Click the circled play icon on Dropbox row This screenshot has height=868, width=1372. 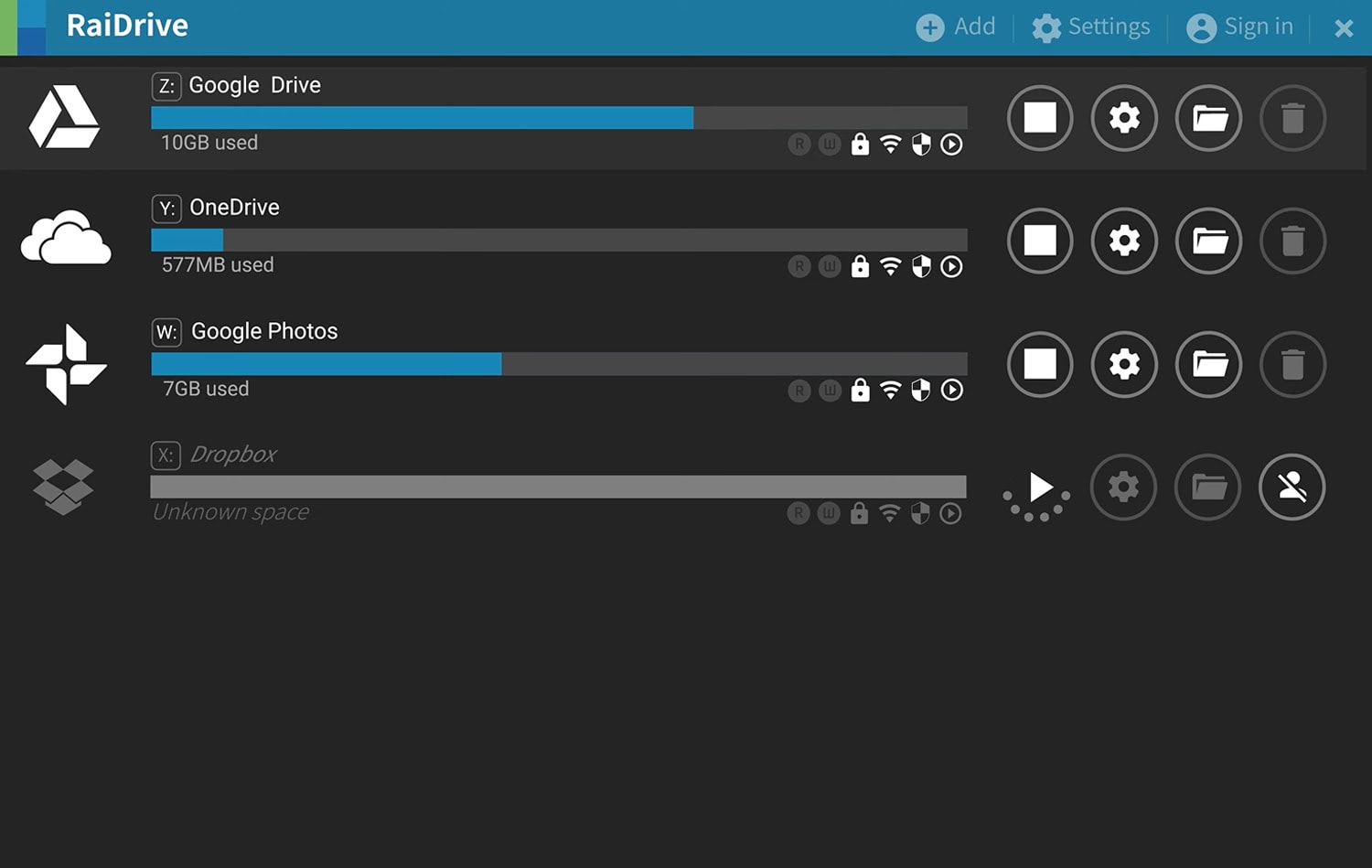click(x=951, y=513)
